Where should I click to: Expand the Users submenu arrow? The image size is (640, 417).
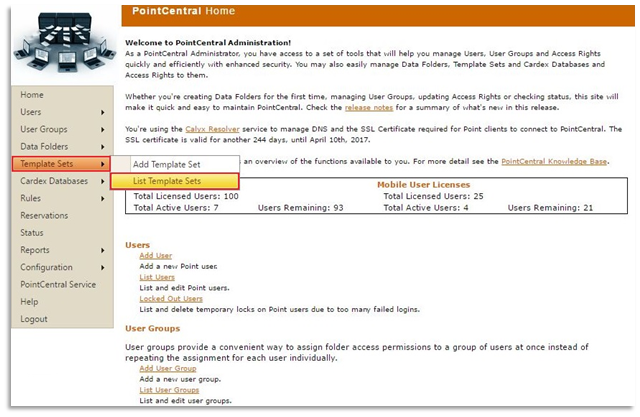point(102,112)
